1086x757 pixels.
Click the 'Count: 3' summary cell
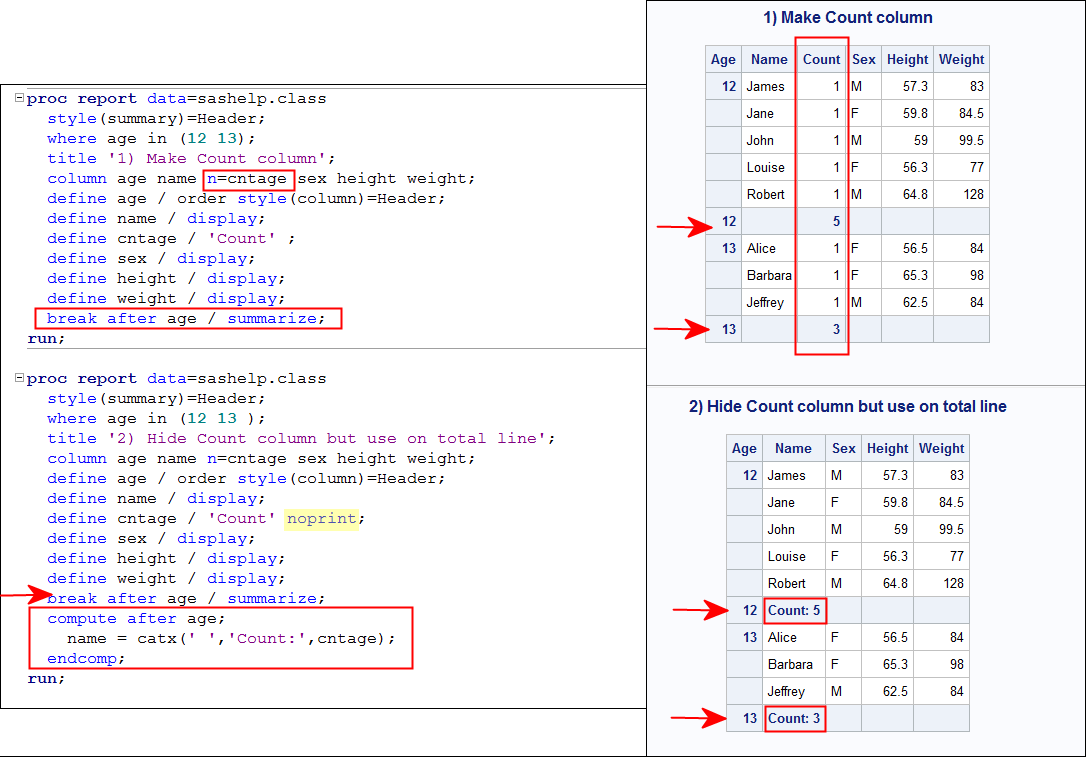pos(794,718)
